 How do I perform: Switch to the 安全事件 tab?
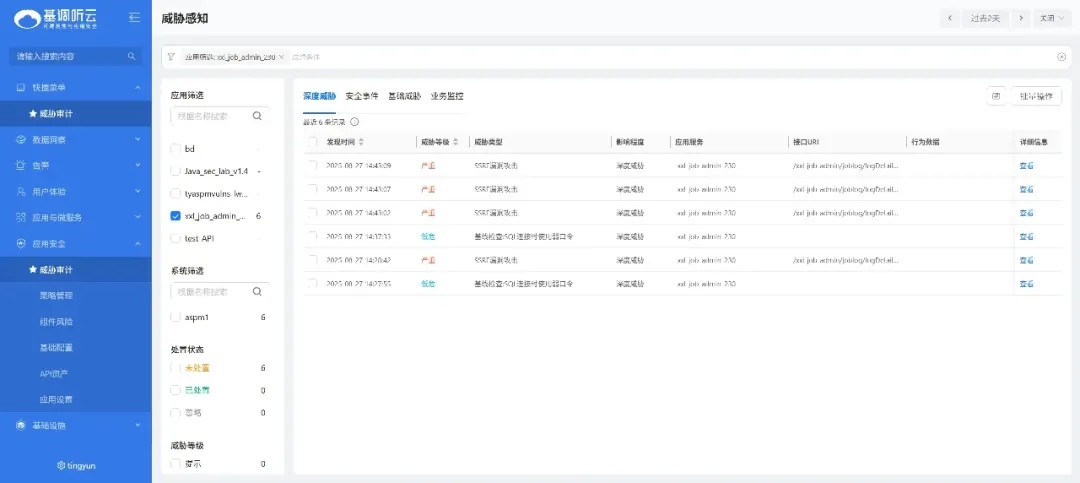coord(361,96)
